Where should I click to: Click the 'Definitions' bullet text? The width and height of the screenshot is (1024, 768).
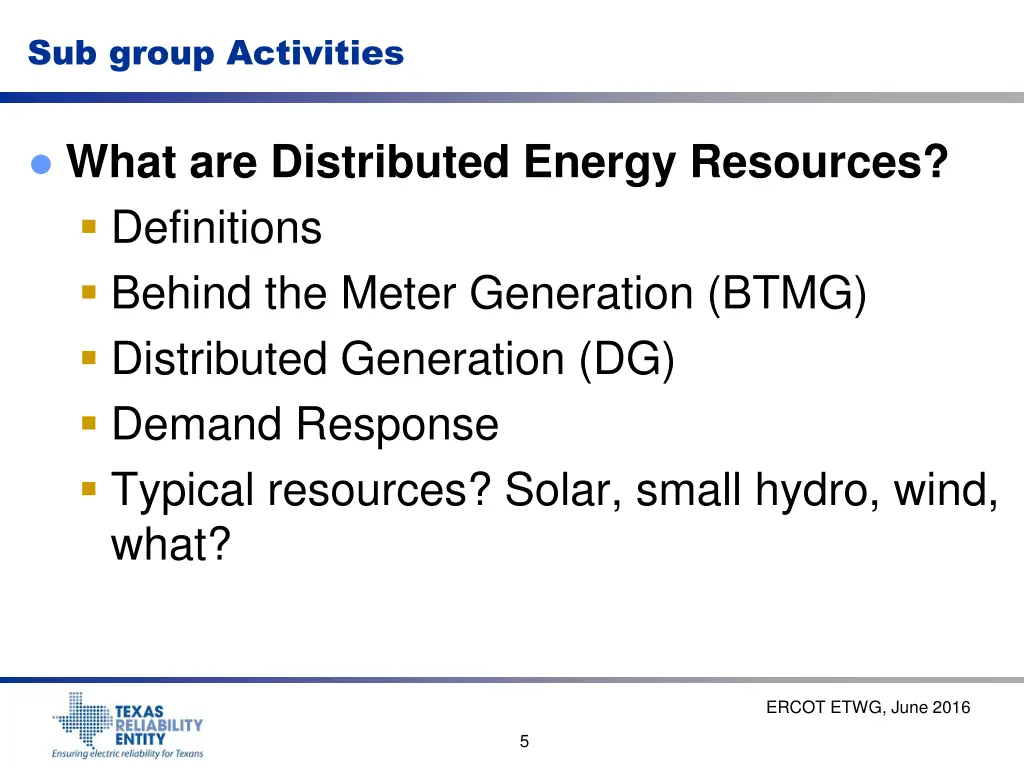(x=217, y=227)
